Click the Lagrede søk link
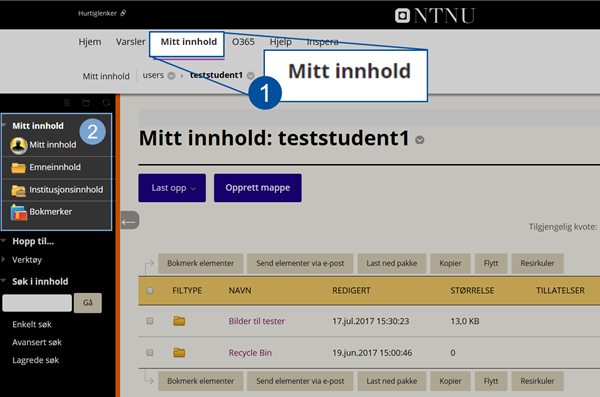 [36, 360]
